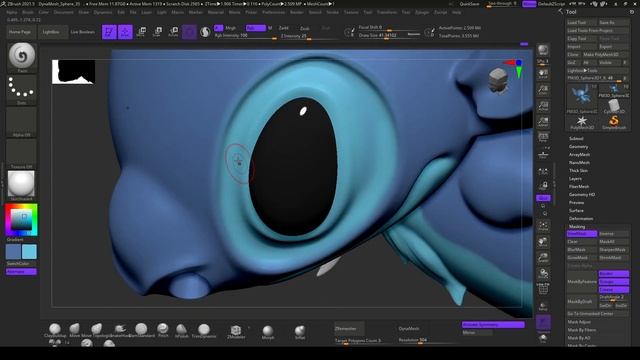
Task: Expand the Geometry section
Action: coord(578,147)
